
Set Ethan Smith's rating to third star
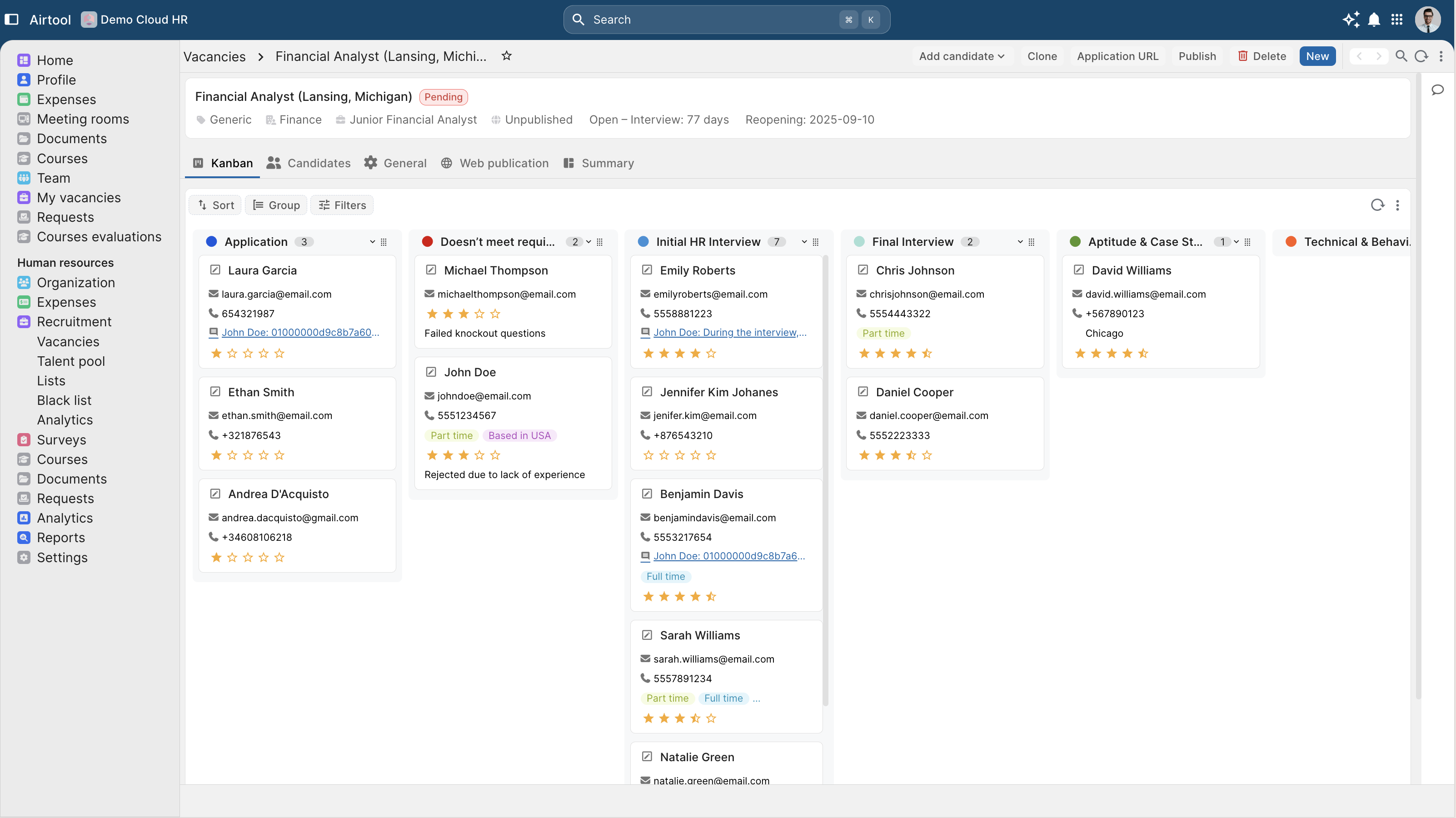click(248, 456)
